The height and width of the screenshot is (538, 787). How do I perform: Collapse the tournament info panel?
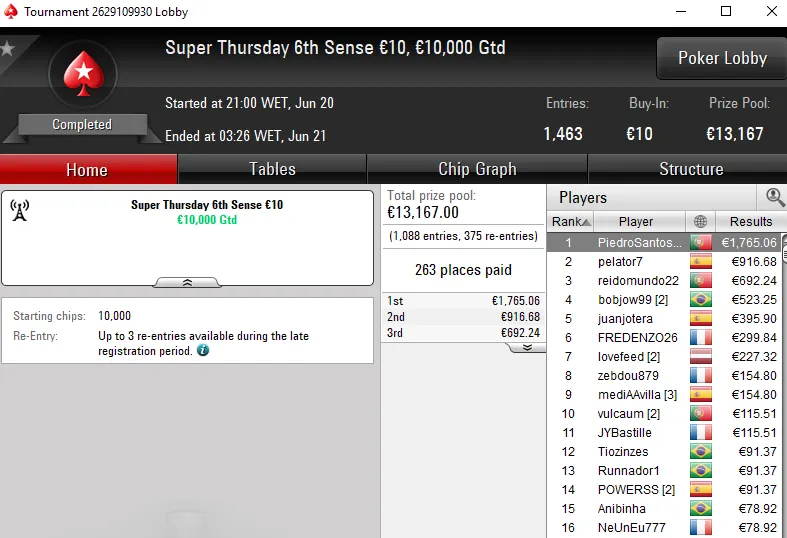tap(187, 283)
